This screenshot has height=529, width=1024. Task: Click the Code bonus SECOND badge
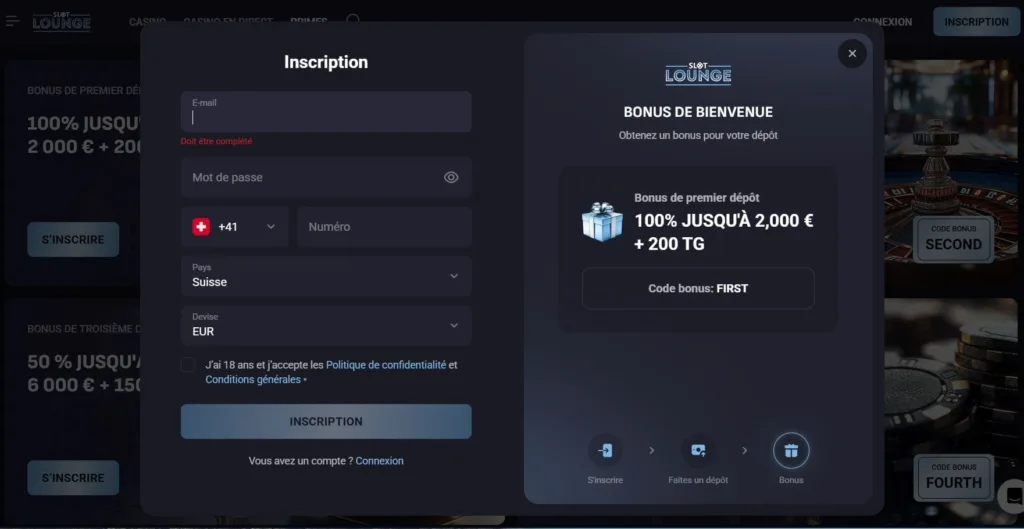(x=953, y=239)
